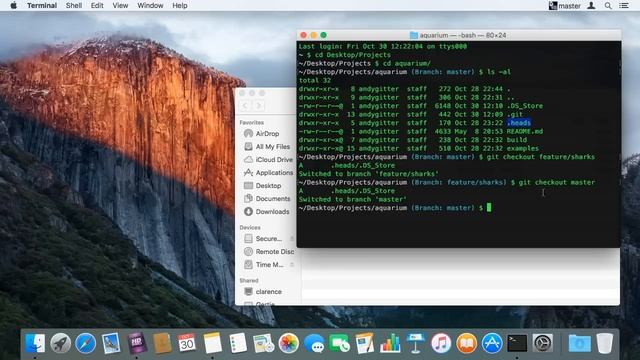Open user account icon in menu bar
Image resolution: width=640 pixels, height=360 pixels.
point(591,6)
